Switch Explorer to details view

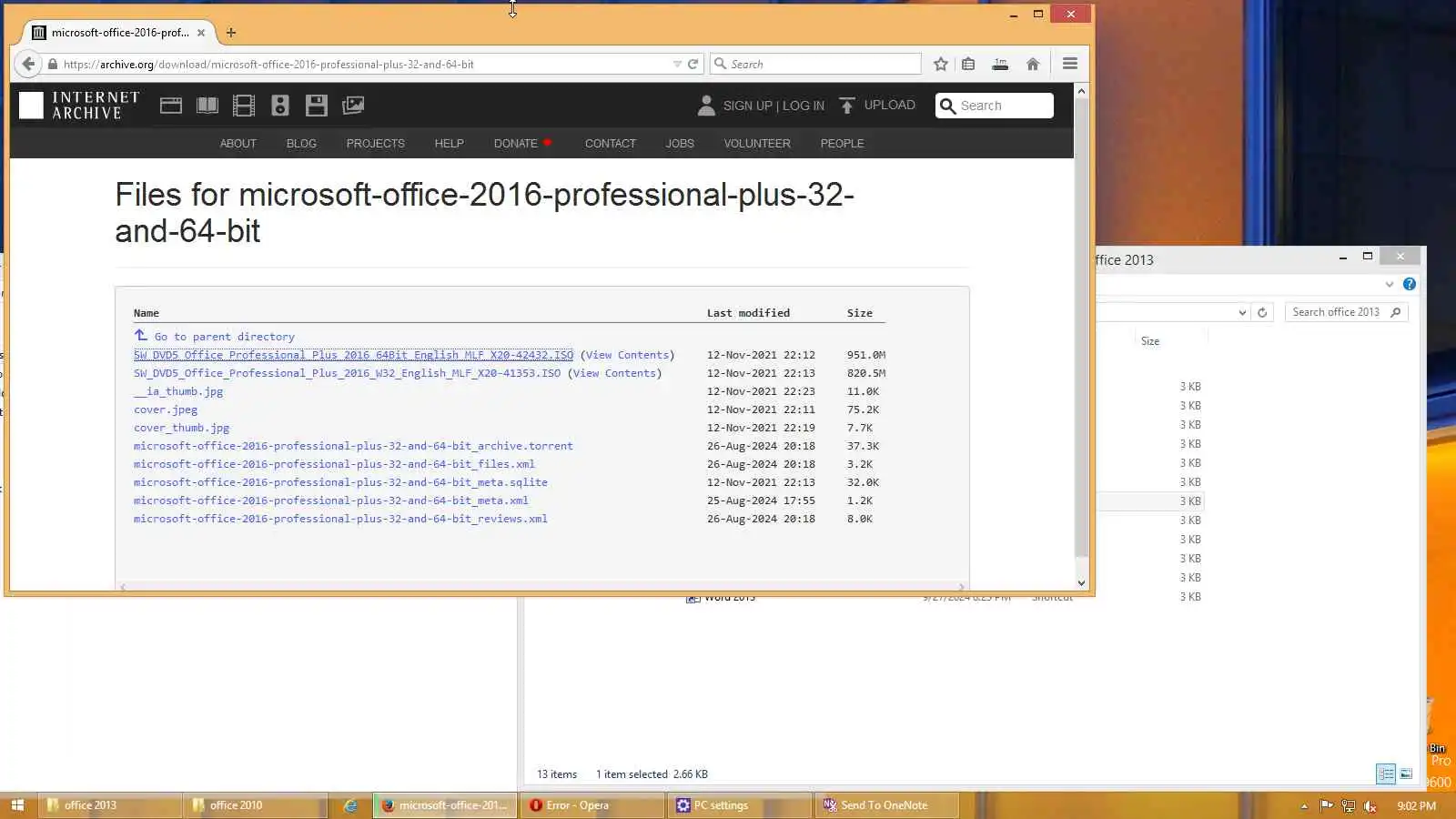[x=1386, y=773]
